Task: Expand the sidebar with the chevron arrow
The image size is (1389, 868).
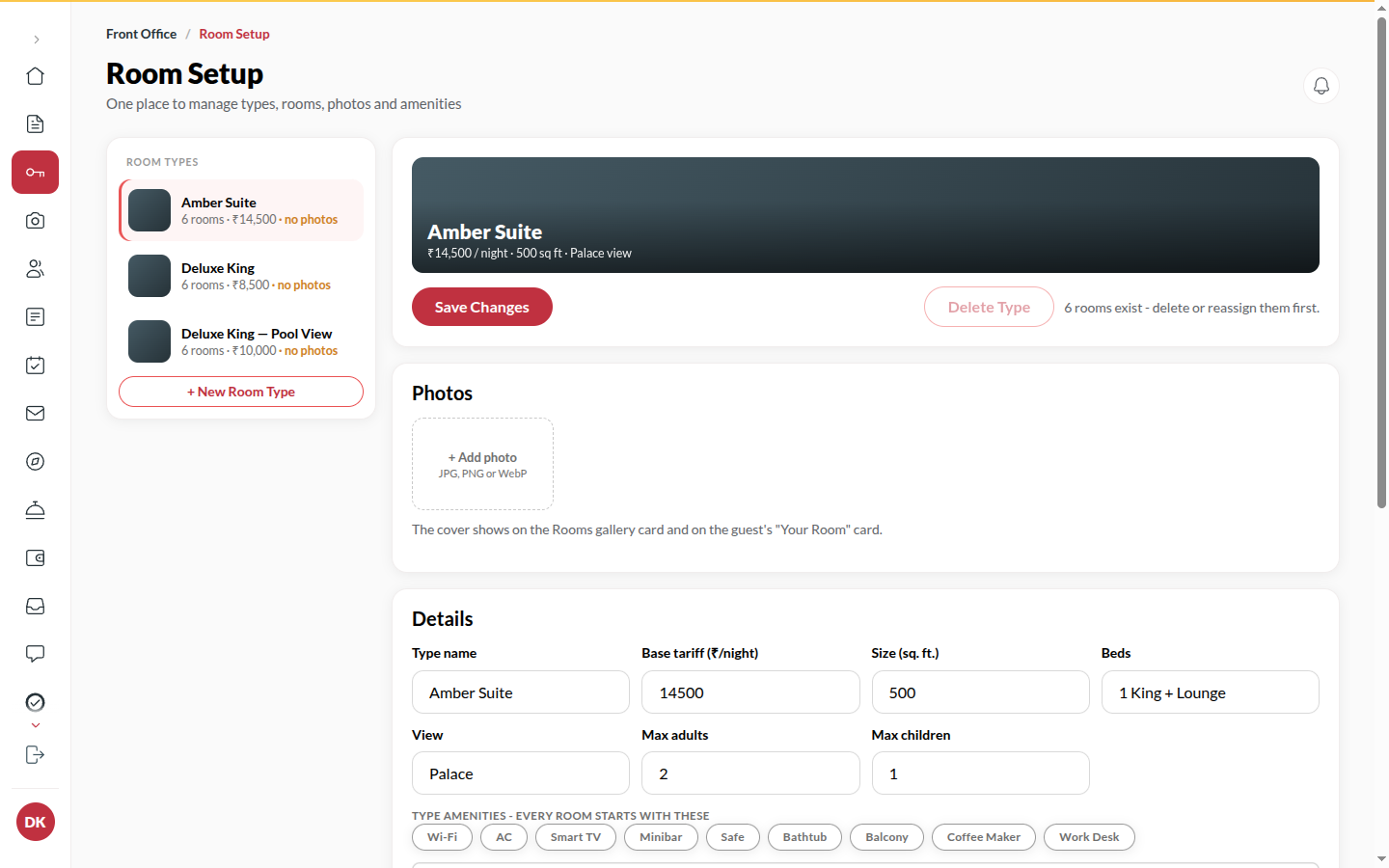Action: coord(36,40)
